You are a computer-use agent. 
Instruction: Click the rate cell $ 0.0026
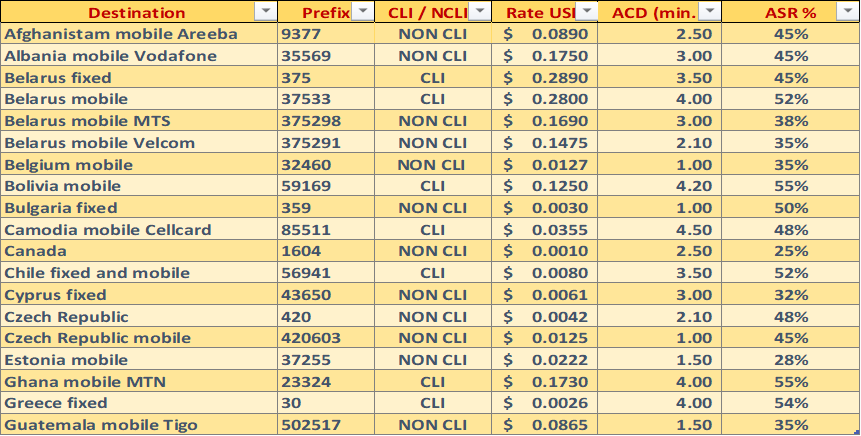pyautogui.click(x=545, y=403)
